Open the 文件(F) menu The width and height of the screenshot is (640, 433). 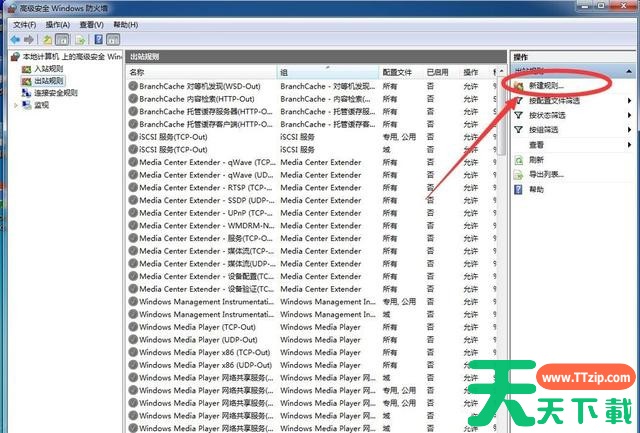pyautogui.click(x=24, y=25)
